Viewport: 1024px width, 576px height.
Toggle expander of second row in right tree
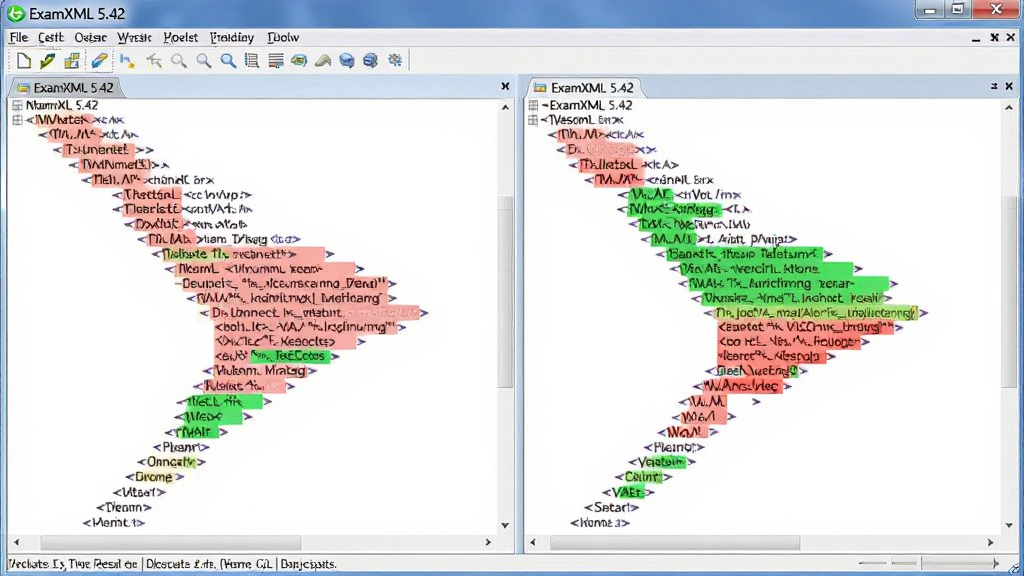pyautogui.click(x=534, y=120)
